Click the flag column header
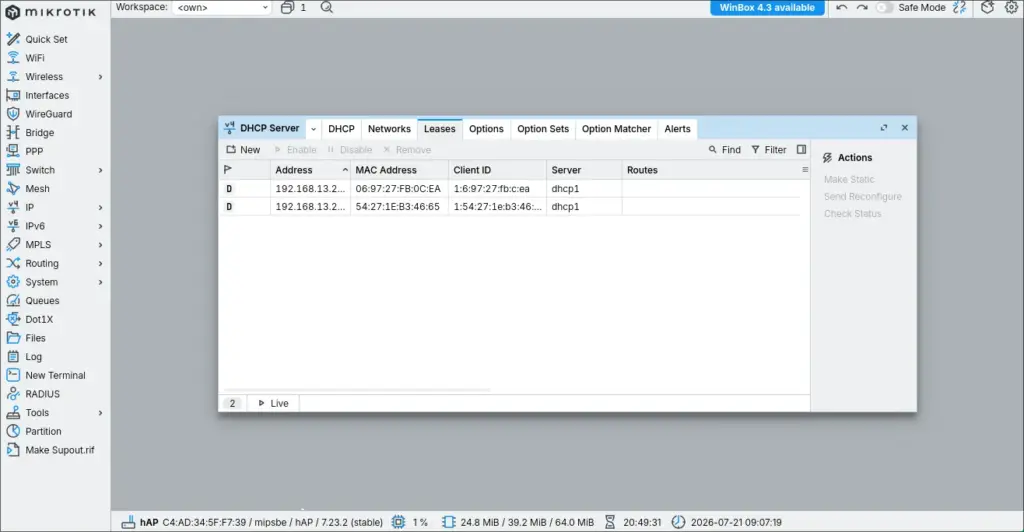Screen dimensions: 1024x532 pos(244,170)
